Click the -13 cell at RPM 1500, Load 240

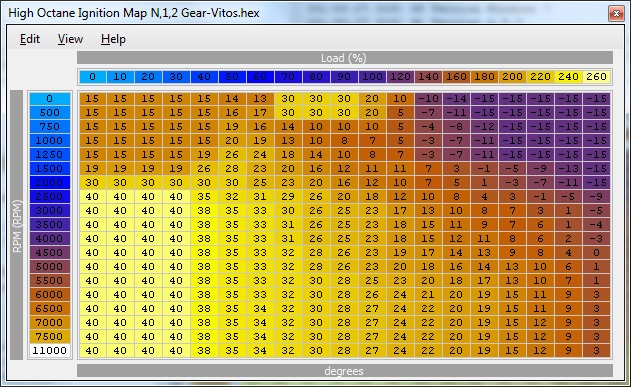tap(568, 169)
